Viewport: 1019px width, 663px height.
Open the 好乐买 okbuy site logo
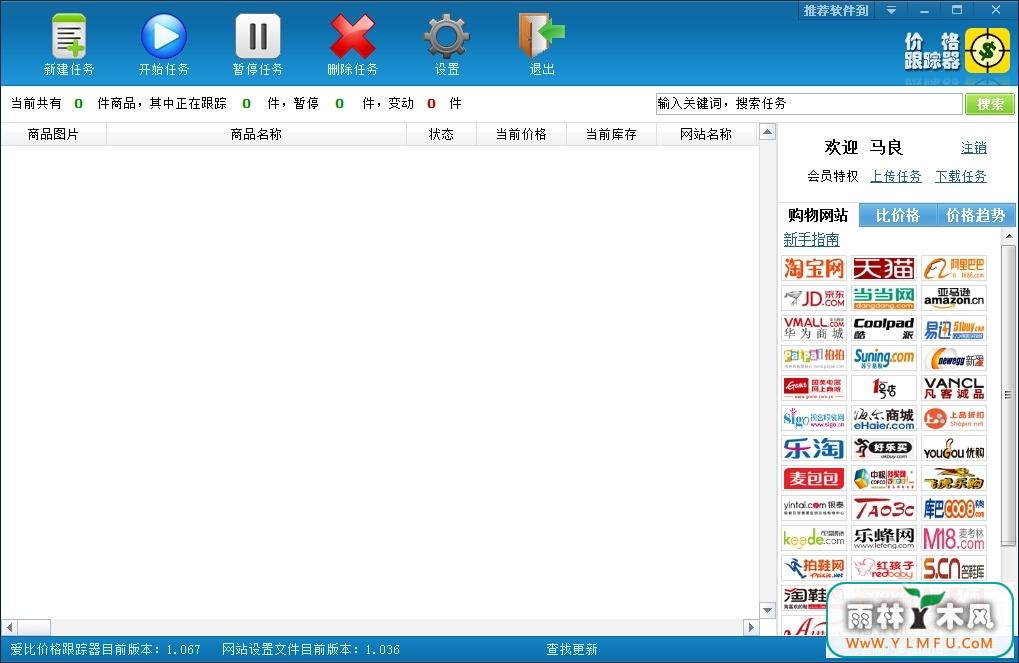click(884, 448)
